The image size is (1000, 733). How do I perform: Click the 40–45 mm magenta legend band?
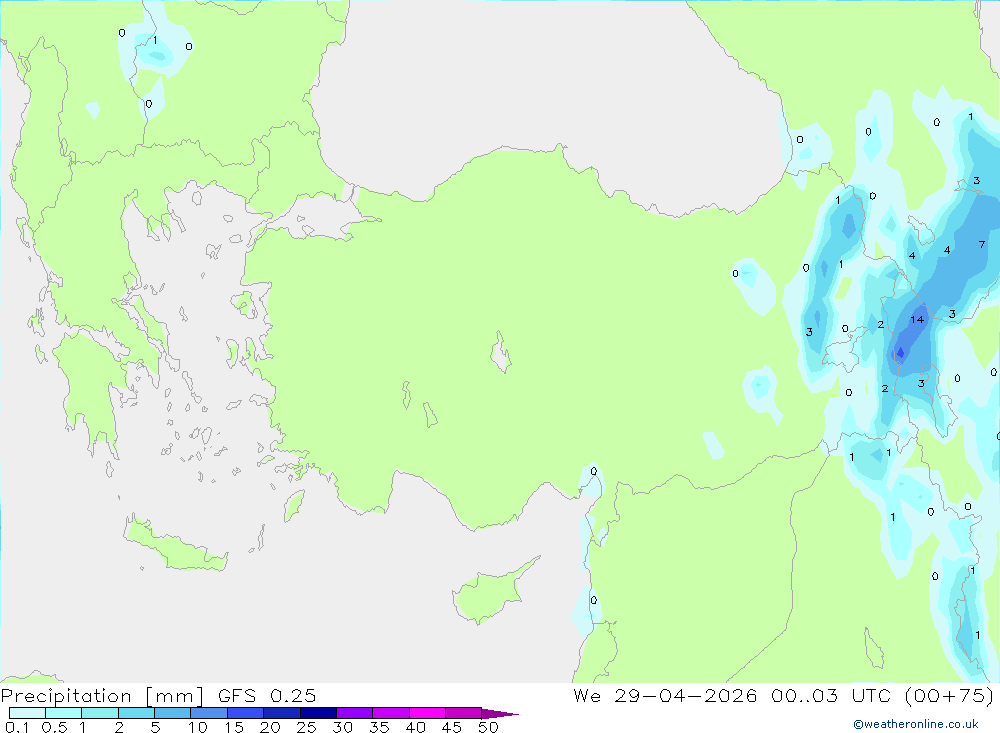[x=427, y=713]
